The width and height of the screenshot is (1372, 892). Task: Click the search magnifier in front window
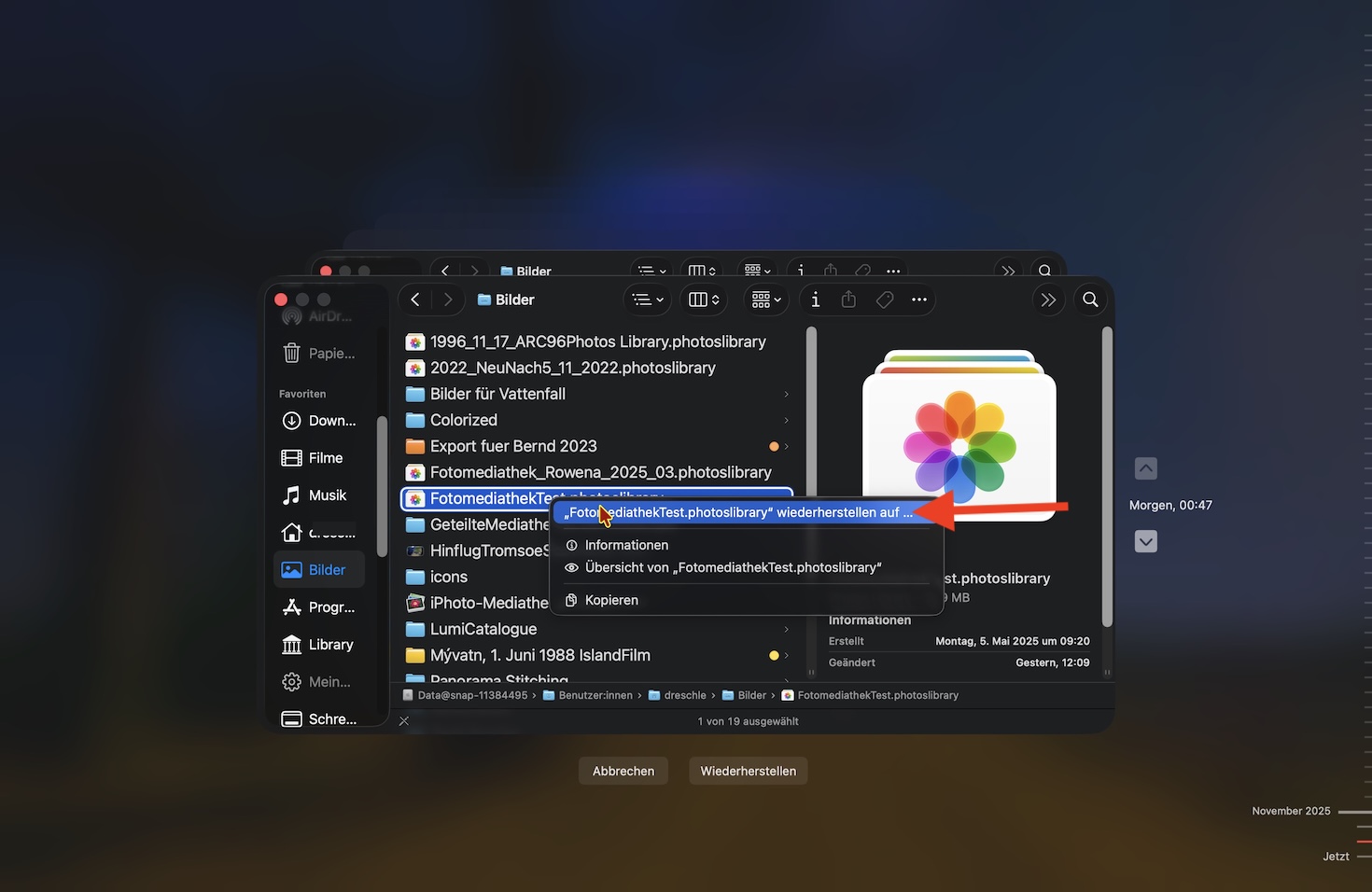coord(1090,300)
